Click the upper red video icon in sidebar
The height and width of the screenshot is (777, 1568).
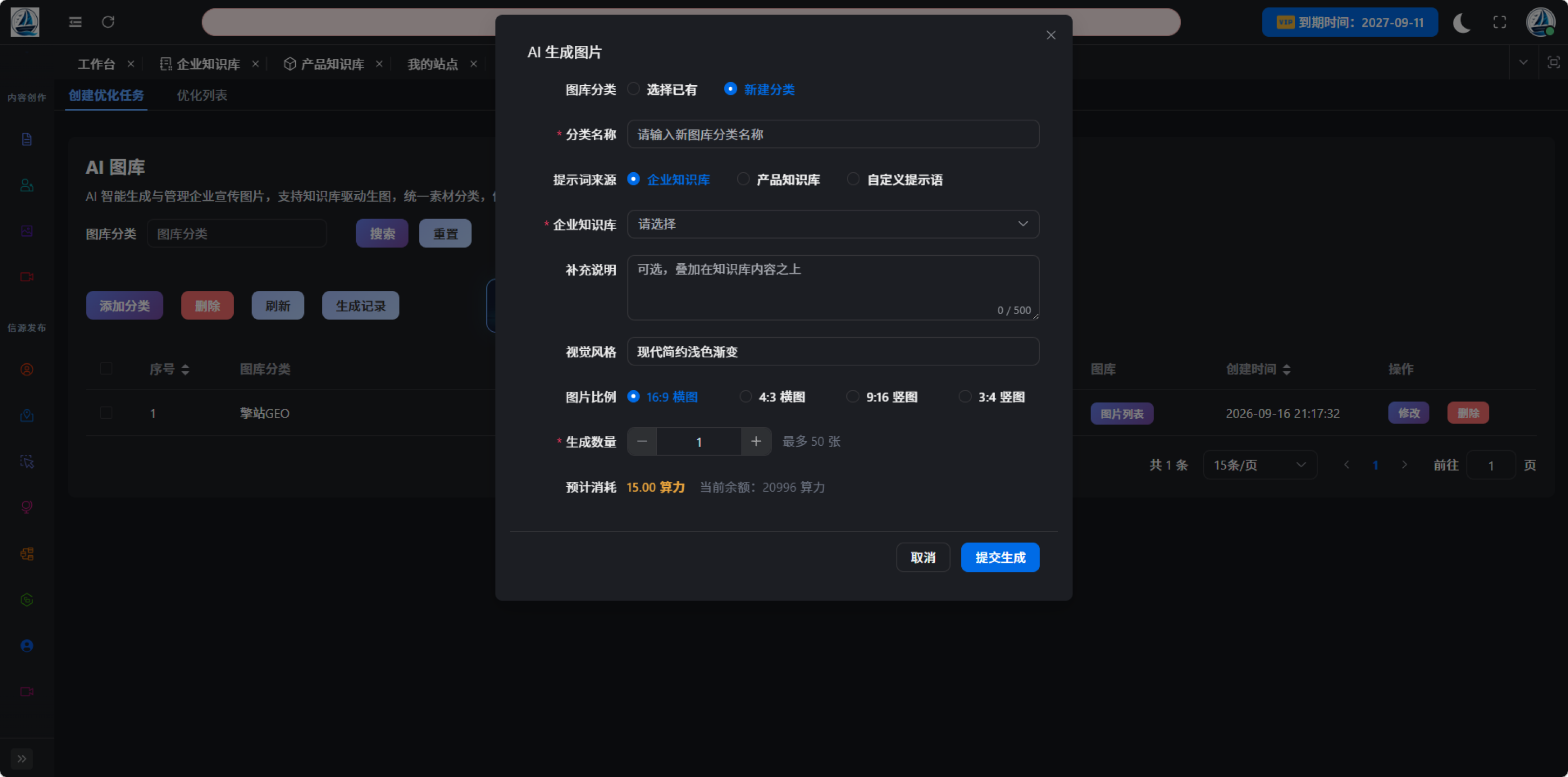[27, 277]
